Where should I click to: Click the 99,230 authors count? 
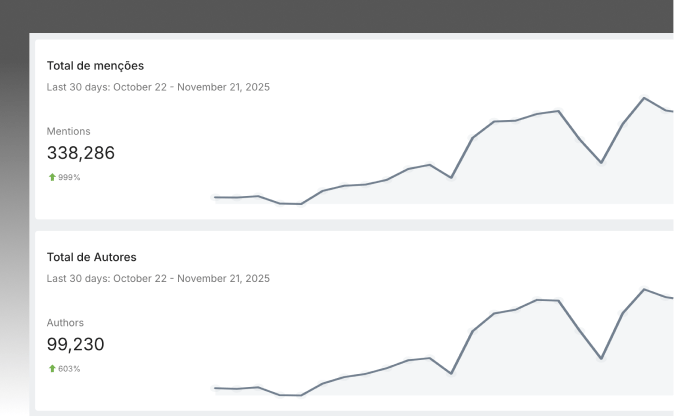75,345
